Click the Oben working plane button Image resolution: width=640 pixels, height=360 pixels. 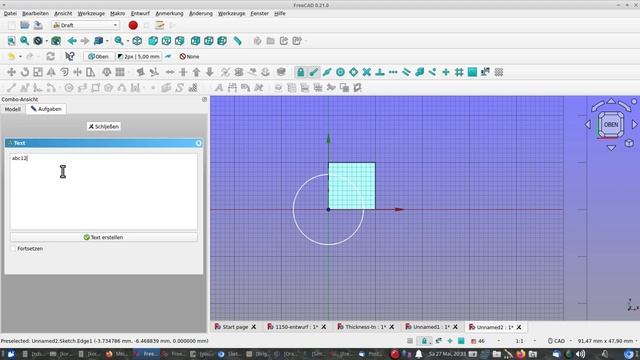tap(98, 57)
